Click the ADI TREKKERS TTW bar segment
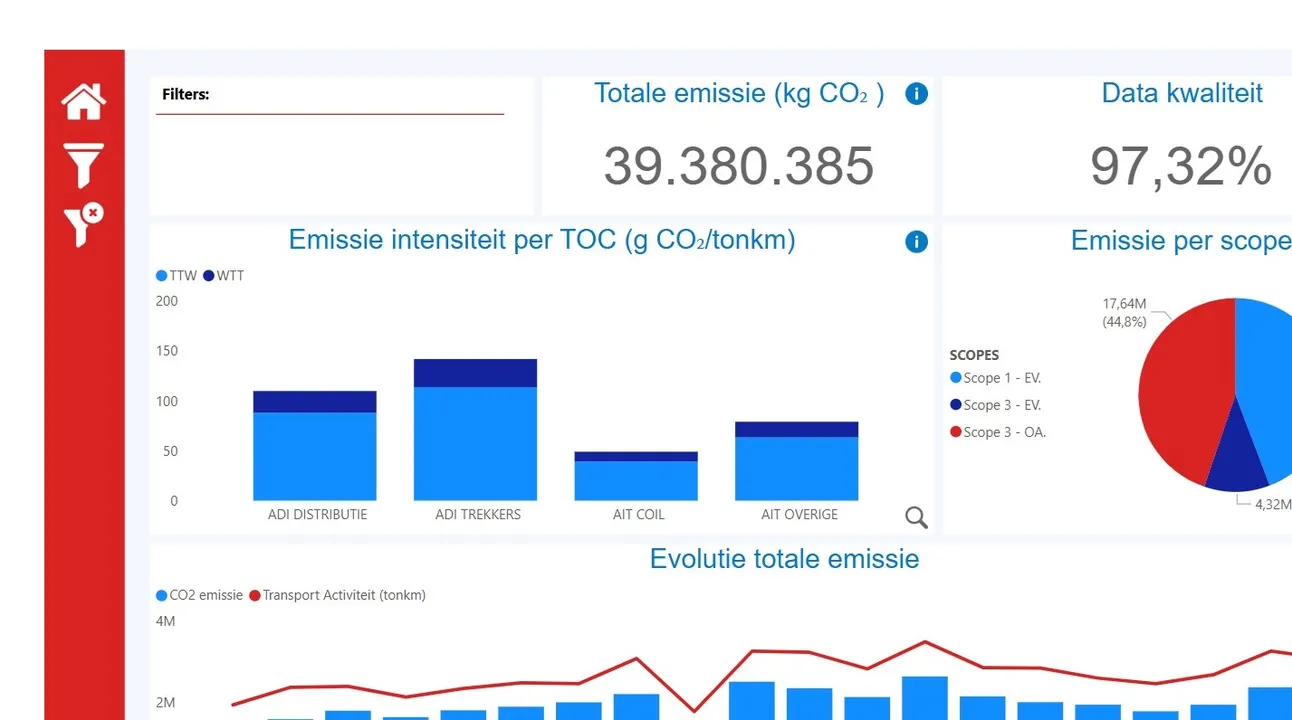The width and height of the screenshot is (1292, 720). [475, 443]
